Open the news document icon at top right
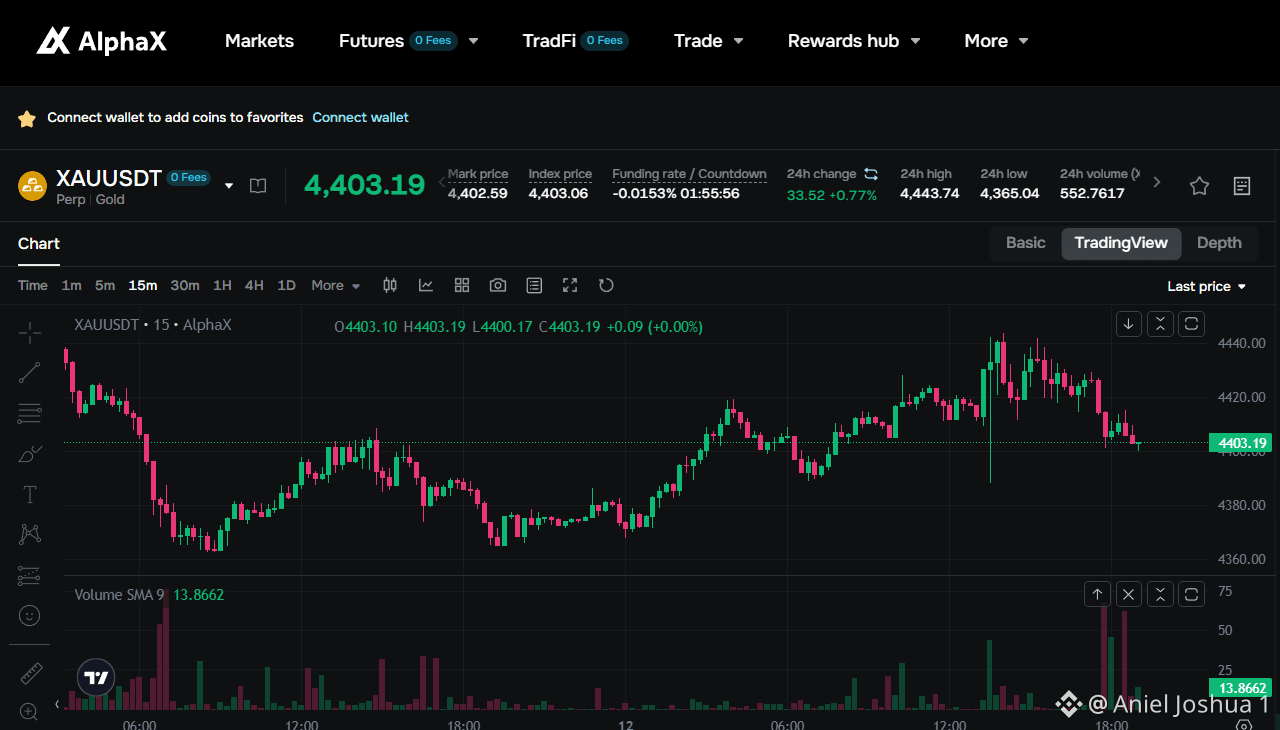Viewport: 1280px width, 730px height. click(1242, 185)
